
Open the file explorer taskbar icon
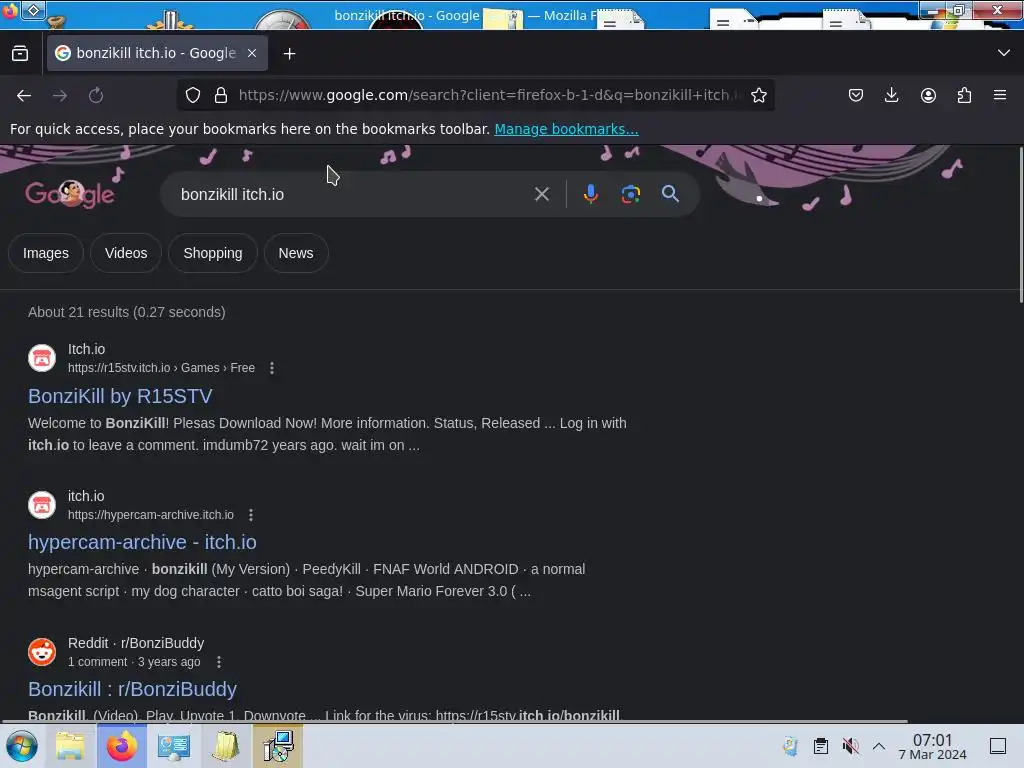coord(70,746)
